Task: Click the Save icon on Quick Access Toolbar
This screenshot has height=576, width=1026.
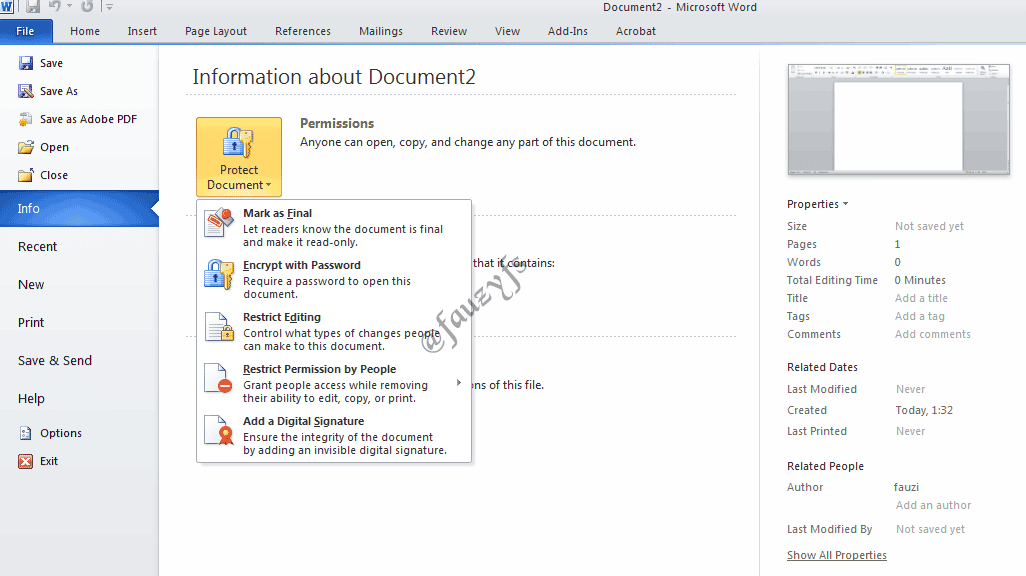Action: (x=33, y=7)
